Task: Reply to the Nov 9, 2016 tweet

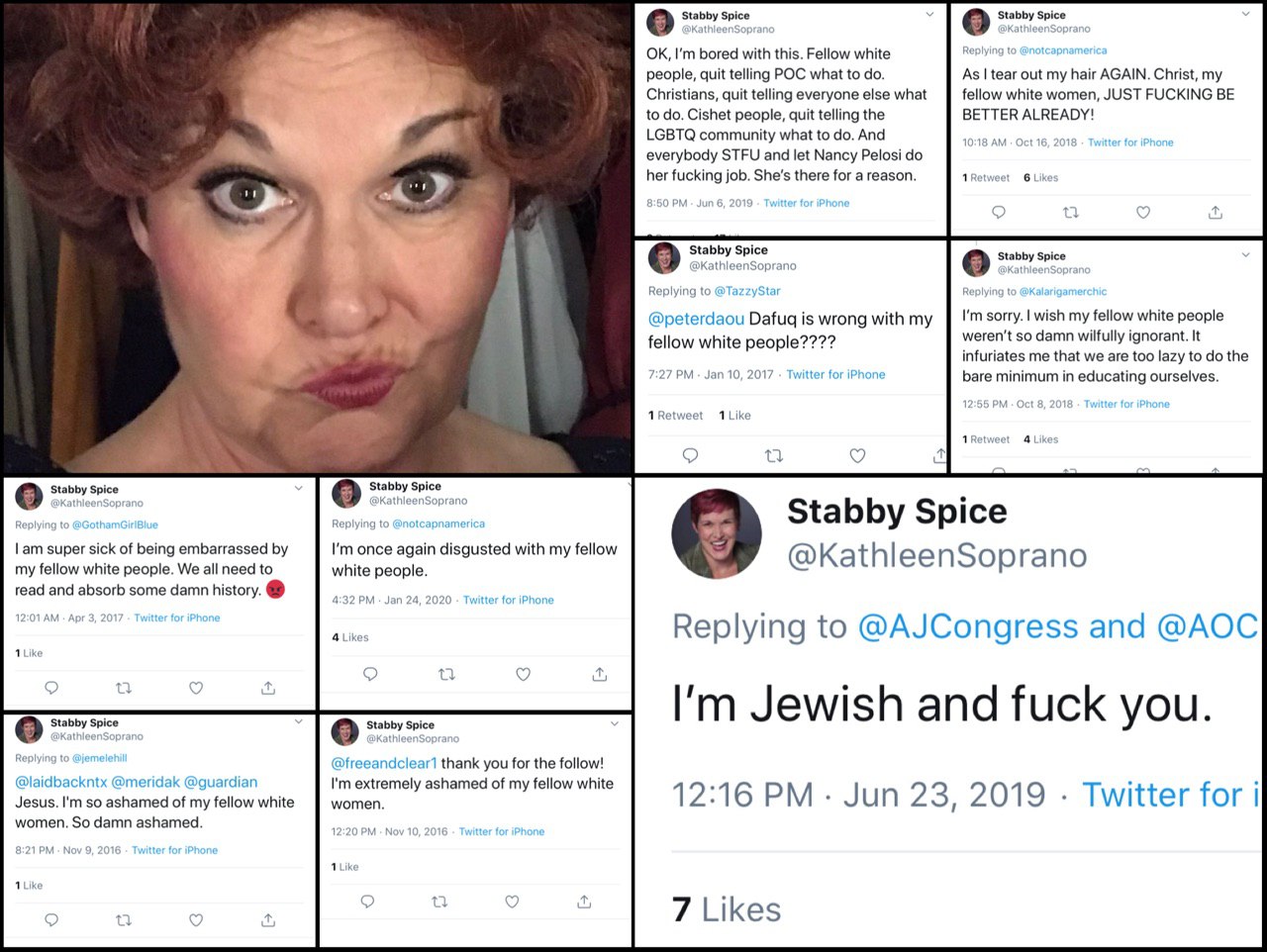Action: (51, 920)
